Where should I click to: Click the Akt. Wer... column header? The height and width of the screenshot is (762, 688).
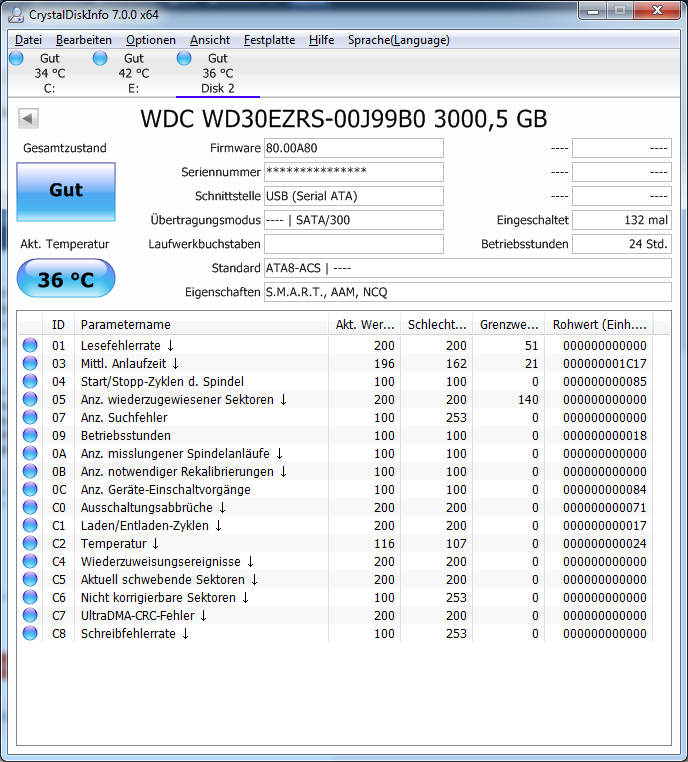pos(364,324)
